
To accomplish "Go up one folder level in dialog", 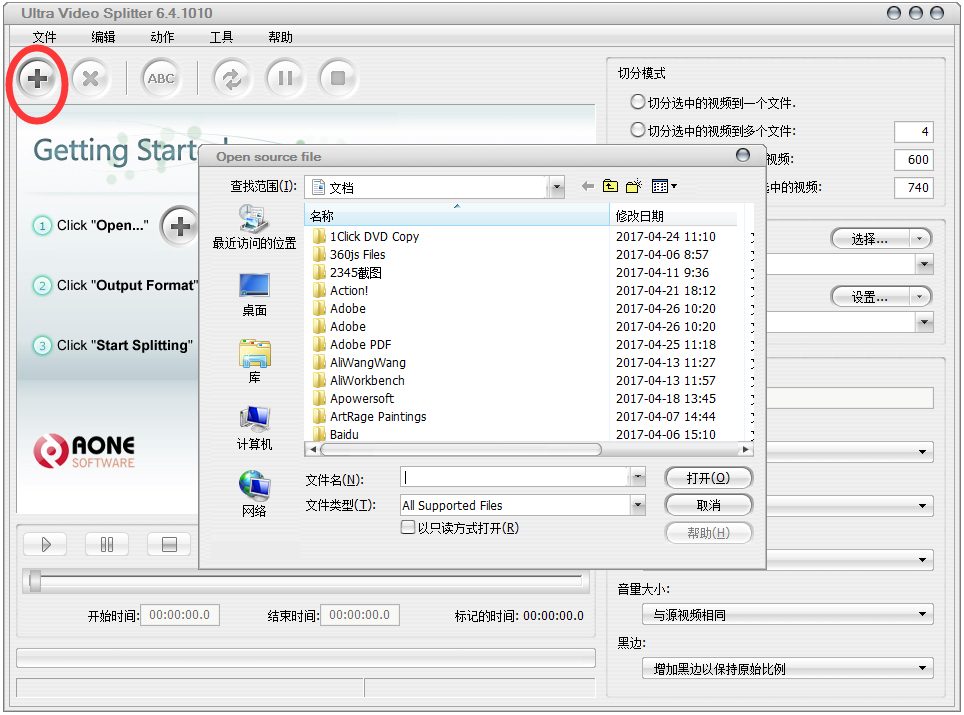I will [x=610, y=186].
